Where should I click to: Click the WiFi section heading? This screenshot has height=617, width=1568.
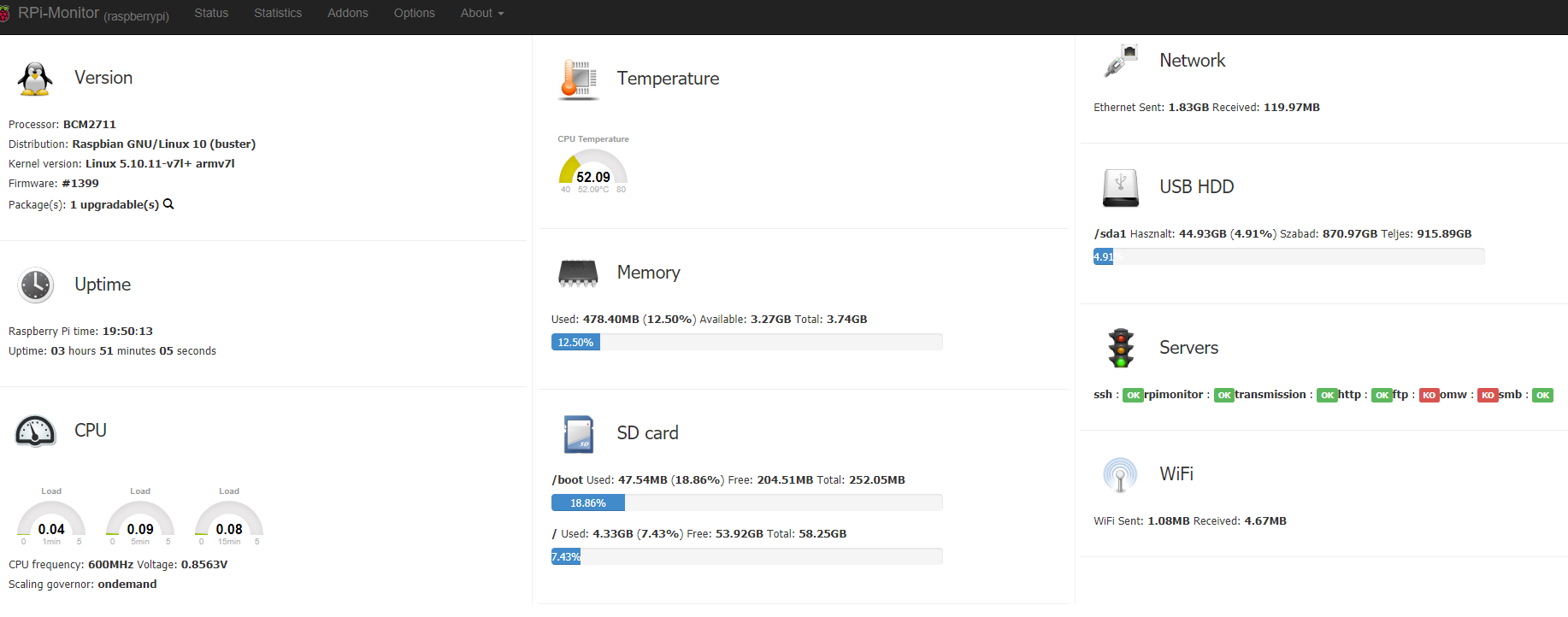[x=1176, y=474]
